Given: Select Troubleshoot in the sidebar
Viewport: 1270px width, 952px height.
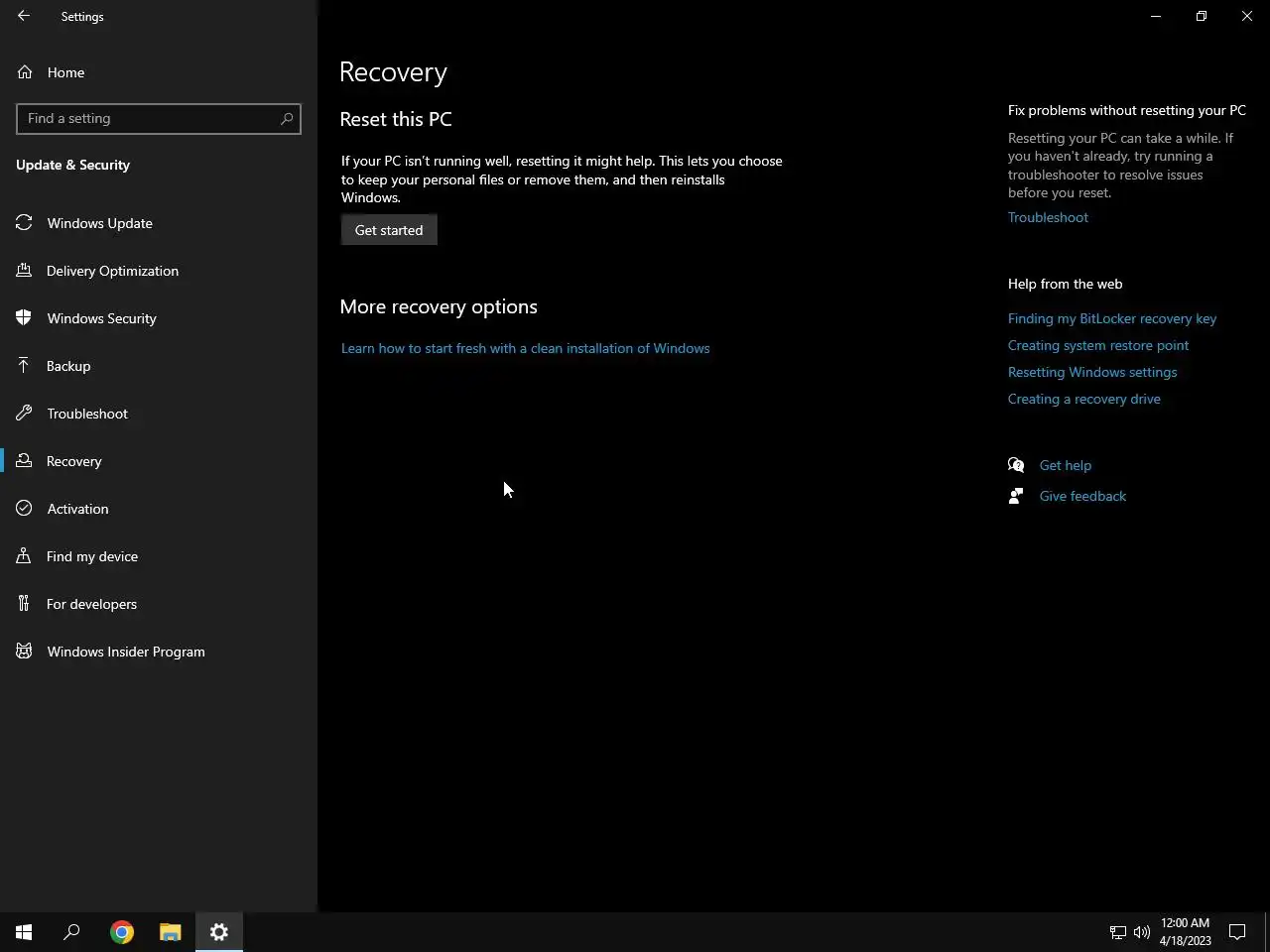Looking at the screenshot, I should point(159,414).
